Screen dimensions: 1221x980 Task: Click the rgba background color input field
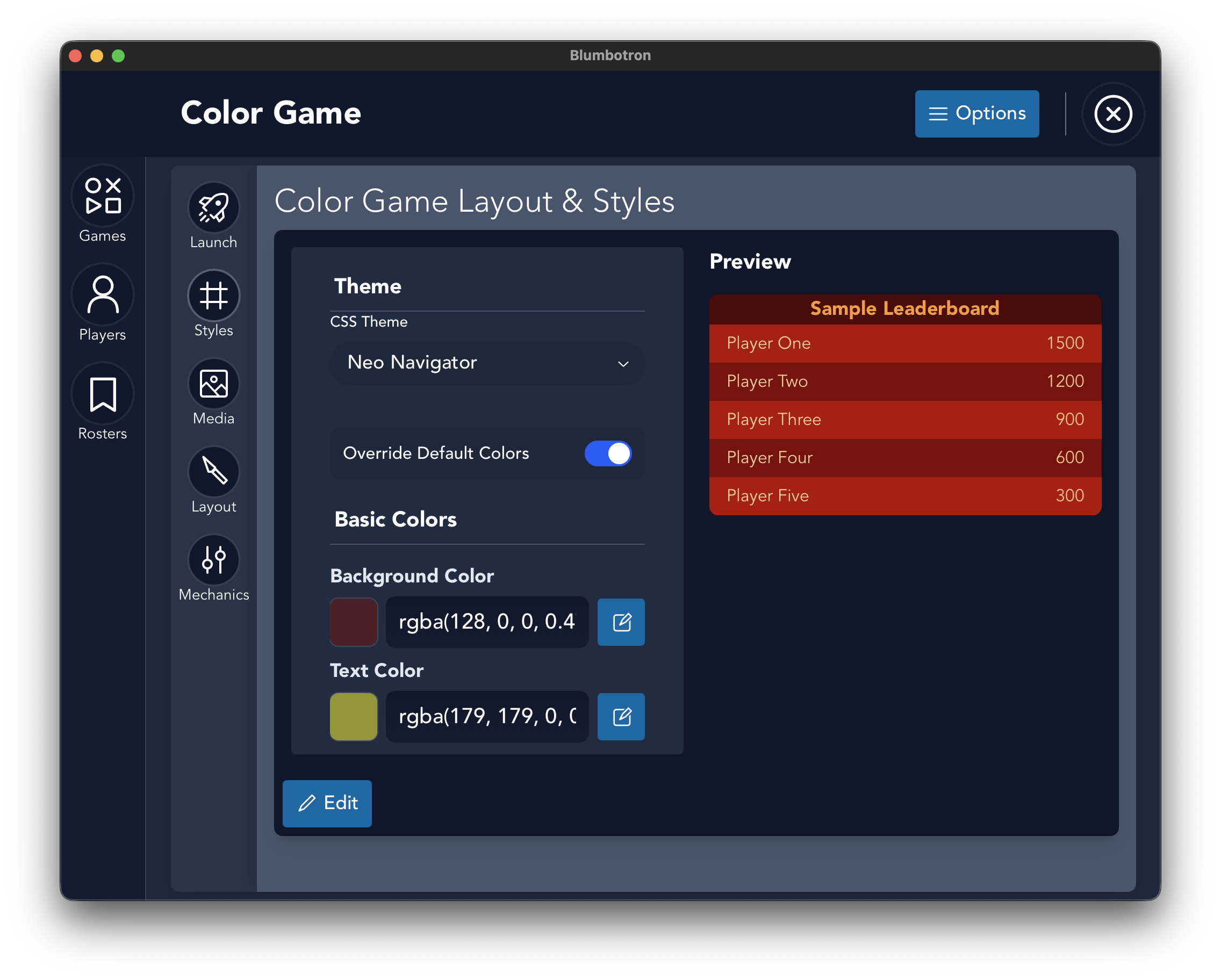(487, 622)
